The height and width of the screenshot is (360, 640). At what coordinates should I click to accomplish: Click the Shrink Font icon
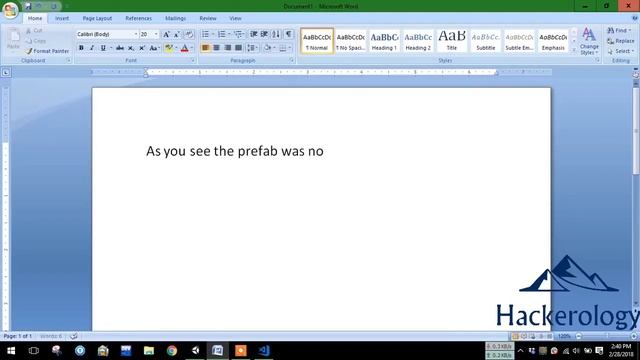pos(177,34)
